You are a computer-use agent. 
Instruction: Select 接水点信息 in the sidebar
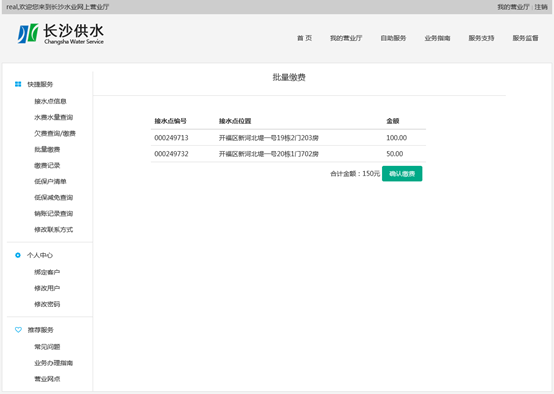(50, 101)
